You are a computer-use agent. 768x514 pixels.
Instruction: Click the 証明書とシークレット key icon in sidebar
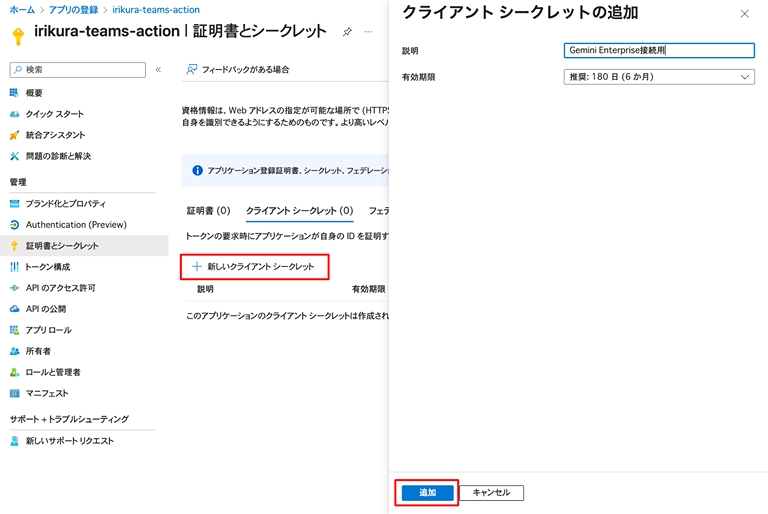pos(14,245)
